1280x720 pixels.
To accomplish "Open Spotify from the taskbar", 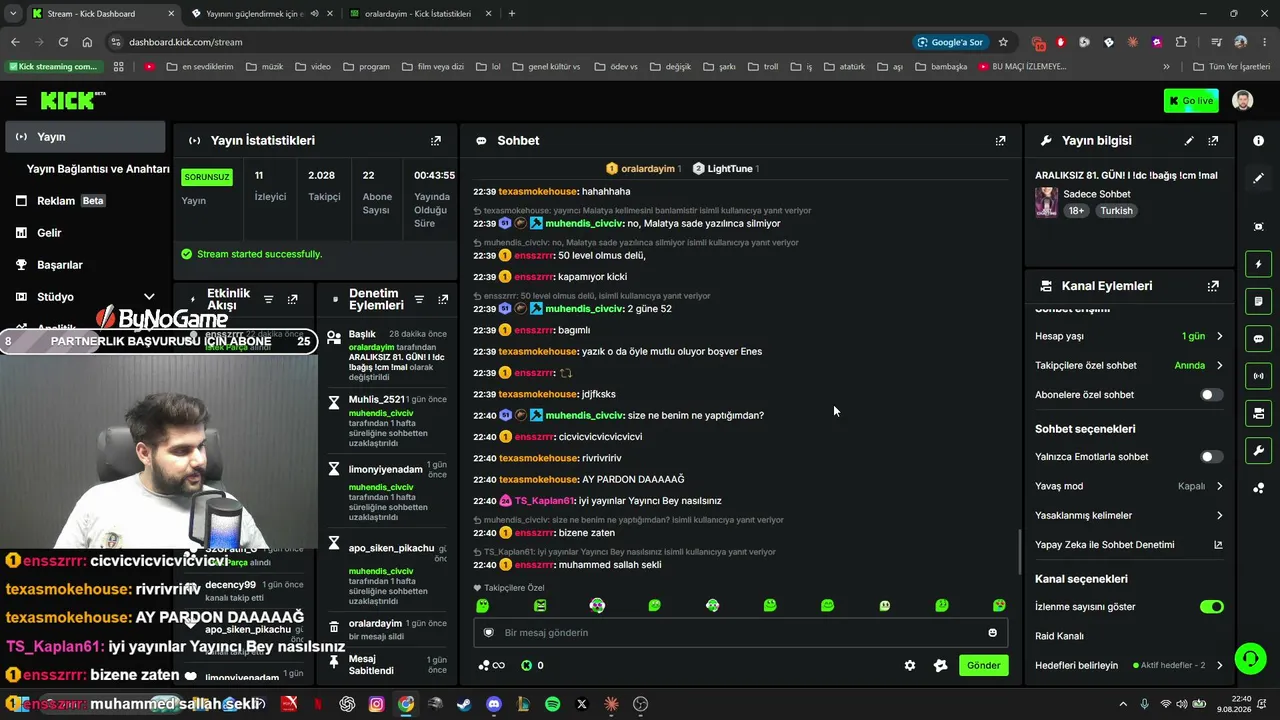I will click(553, 704).
